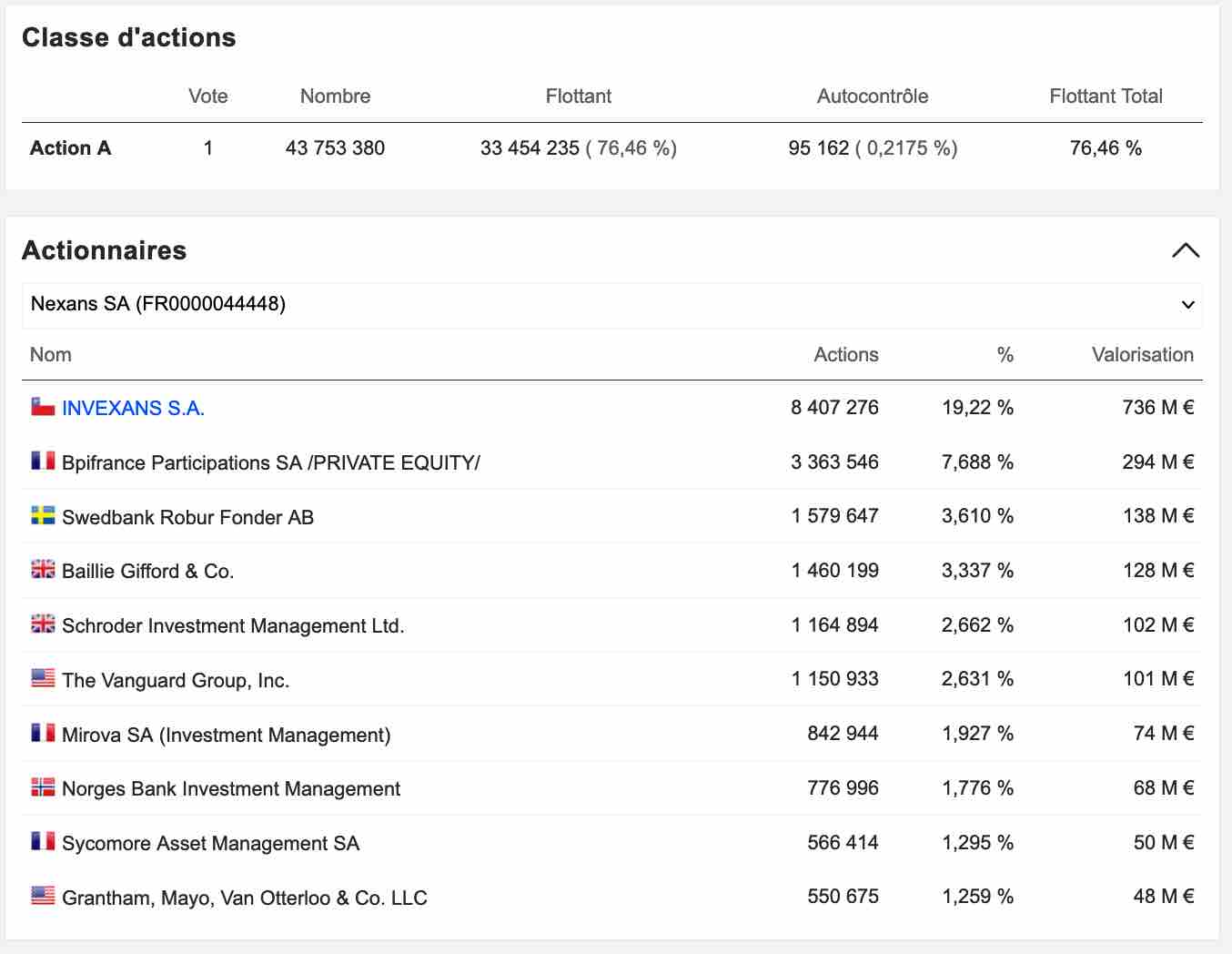Image resolution: width=1232 pixels, height=954 pixels.
Task: Click the Swedish flag beside Swedbank Robur
Action: tap(43, 516)
